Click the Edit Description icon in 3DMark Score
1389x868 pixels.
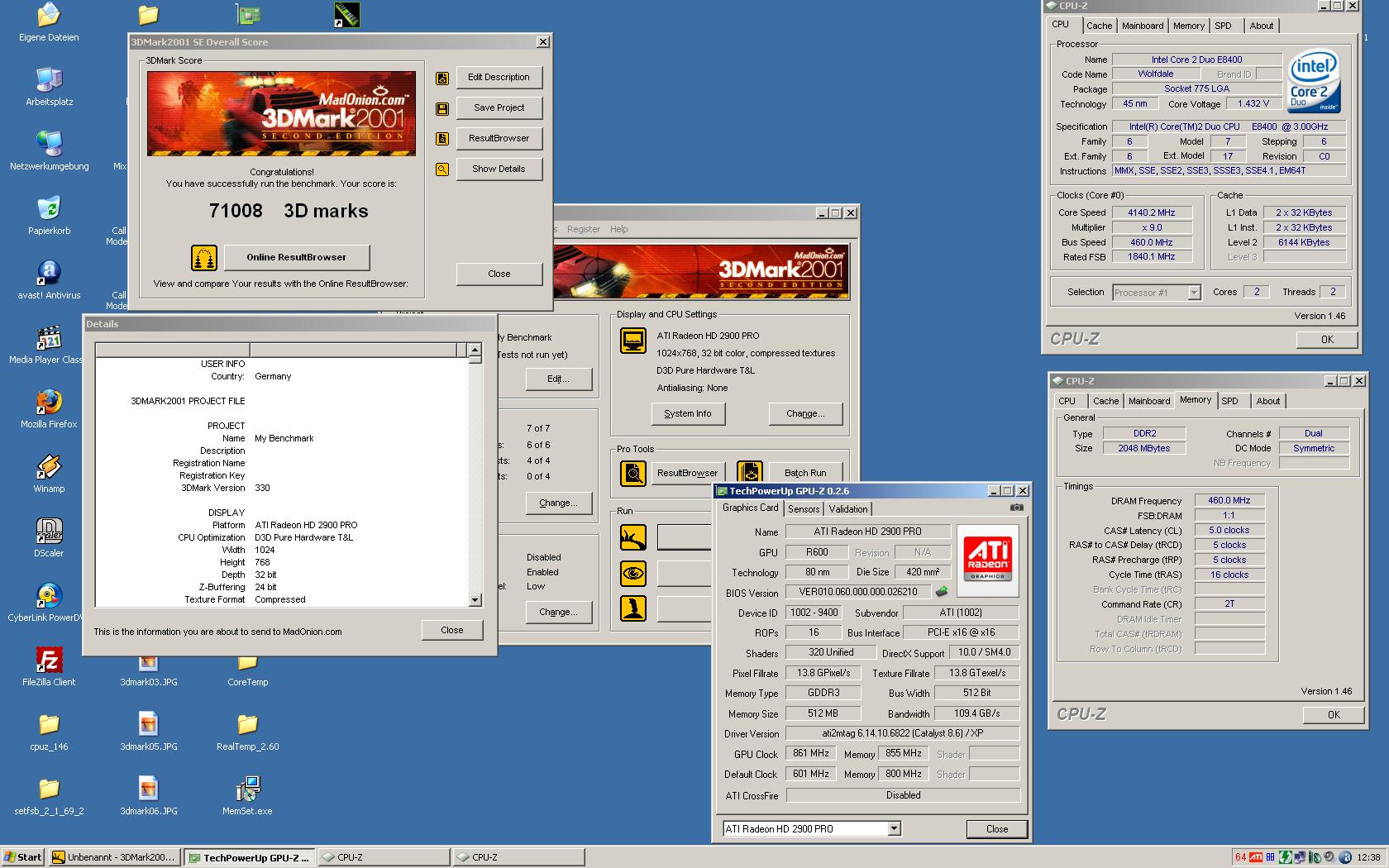442,78
